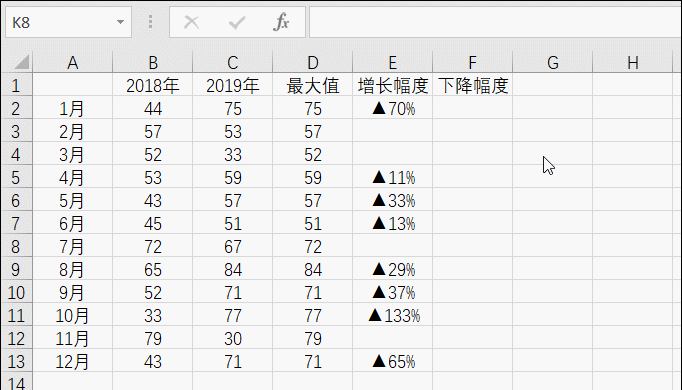Viewport: 682px width, 390px height.
Task: Select the cell containing 10月
Action: coord(73,315)
